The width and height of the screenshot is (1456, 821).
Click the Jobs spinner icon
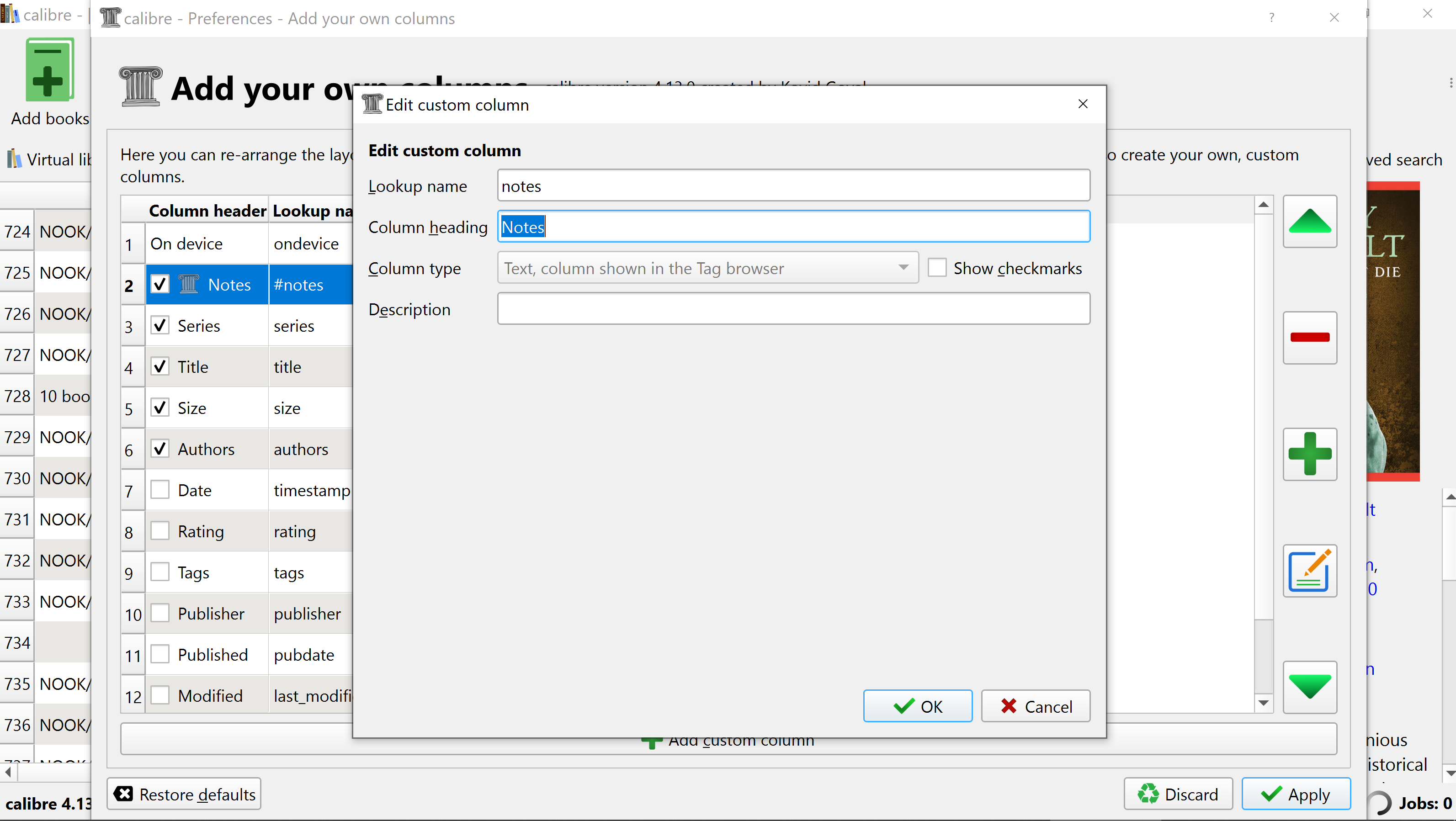click(x=1380, y=803)
